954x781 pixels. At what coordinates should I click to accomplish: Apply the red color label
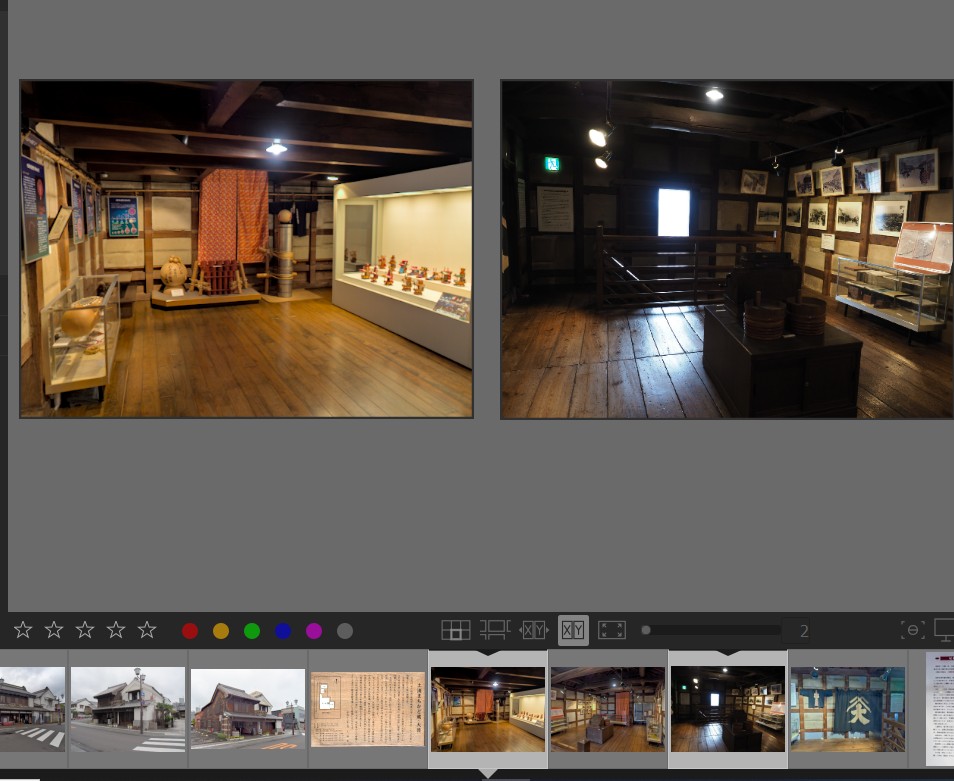190,631
